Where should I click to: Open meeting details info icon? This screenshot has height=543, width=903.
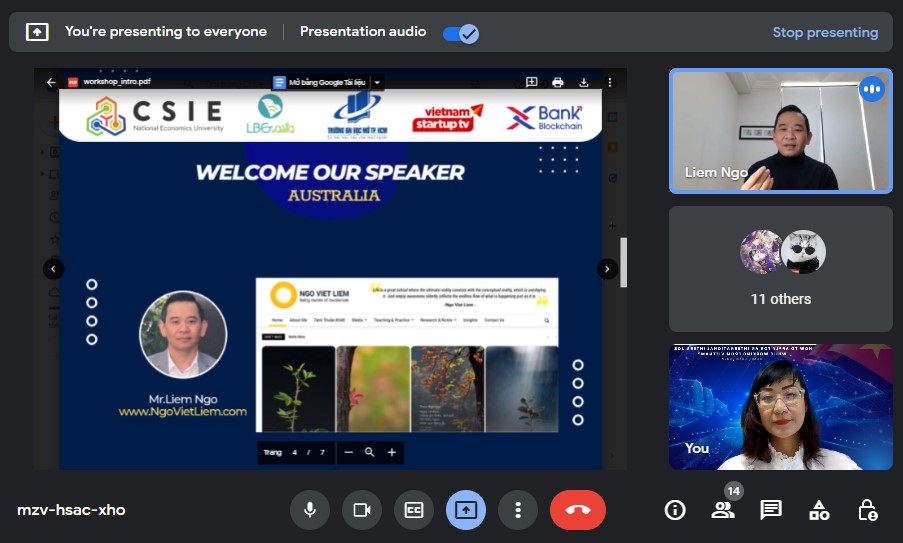tap(674, 510)
